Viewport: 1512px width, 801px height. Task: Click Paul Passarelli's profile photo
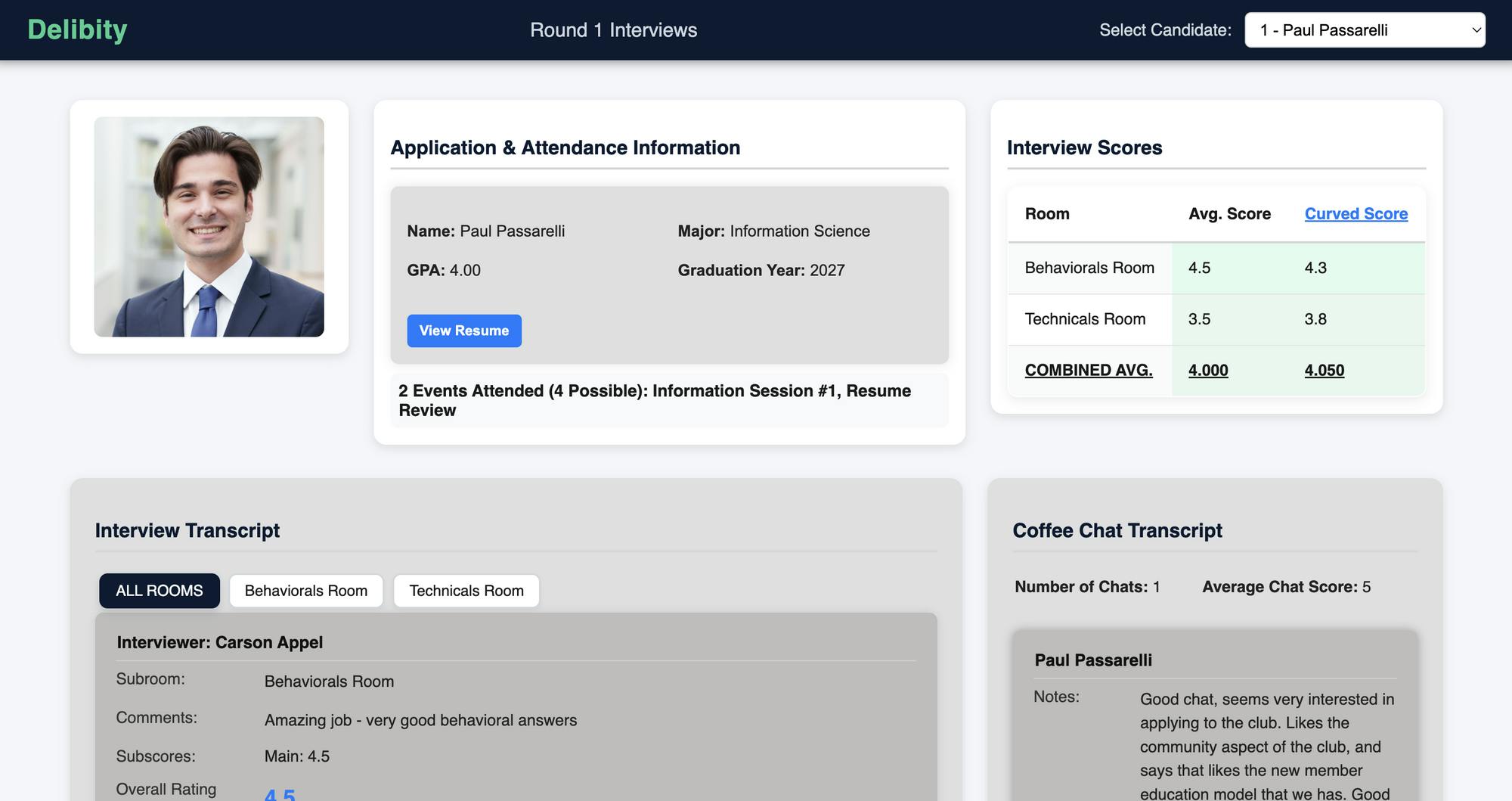click(x=209, y=226)
